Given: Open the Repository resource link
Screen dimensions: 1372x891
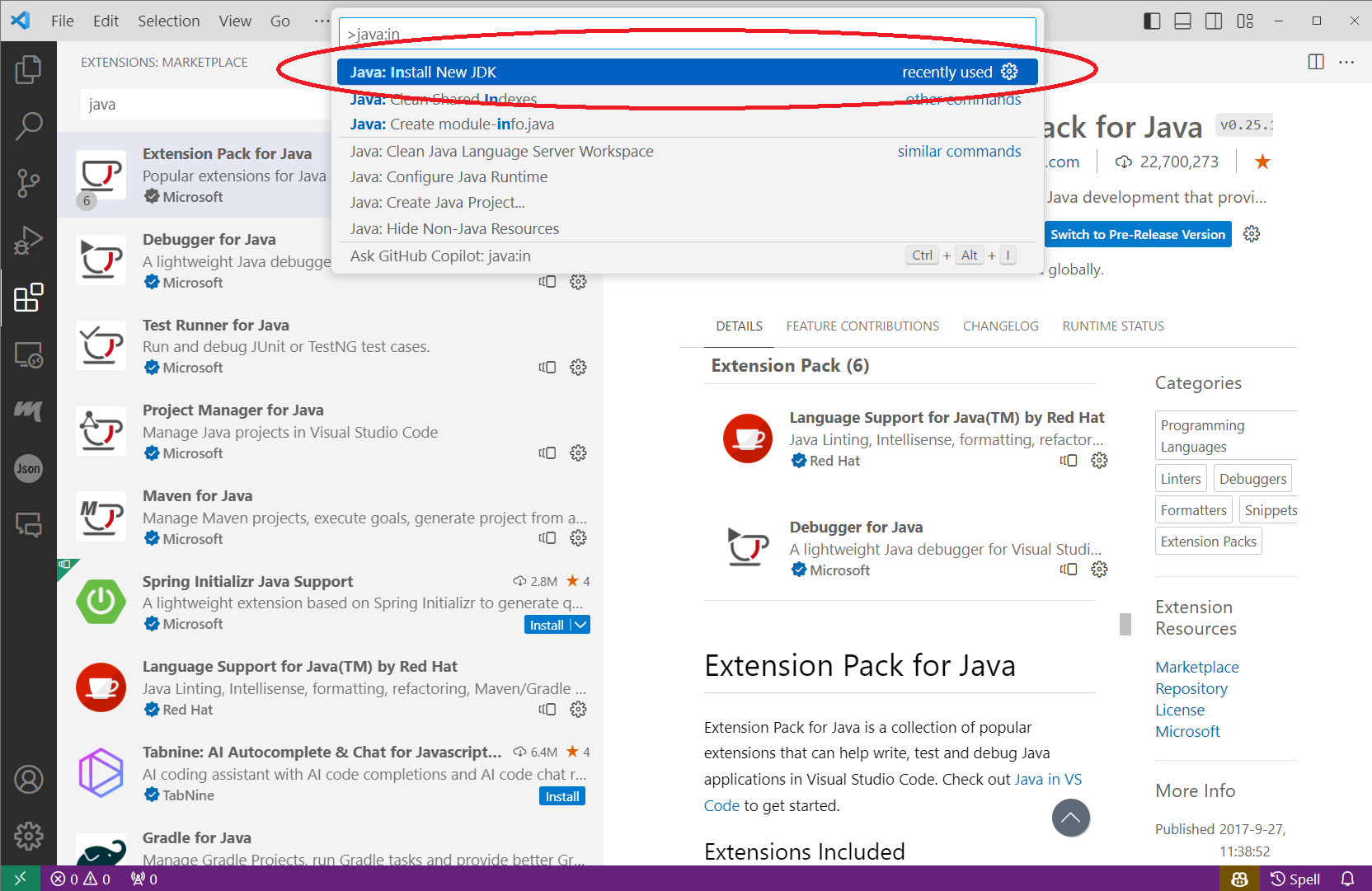Looking at the screenshot, I should pos(1191,688).
